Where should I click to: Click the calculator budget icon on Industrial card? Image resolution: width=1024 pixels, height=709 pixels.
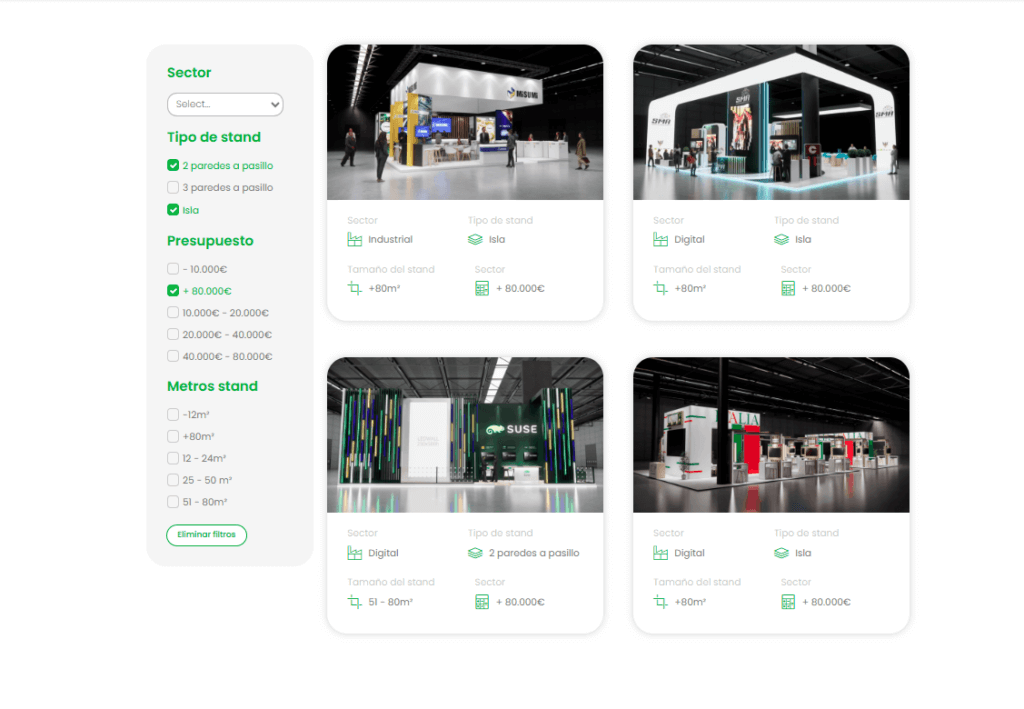pos(482,289)
